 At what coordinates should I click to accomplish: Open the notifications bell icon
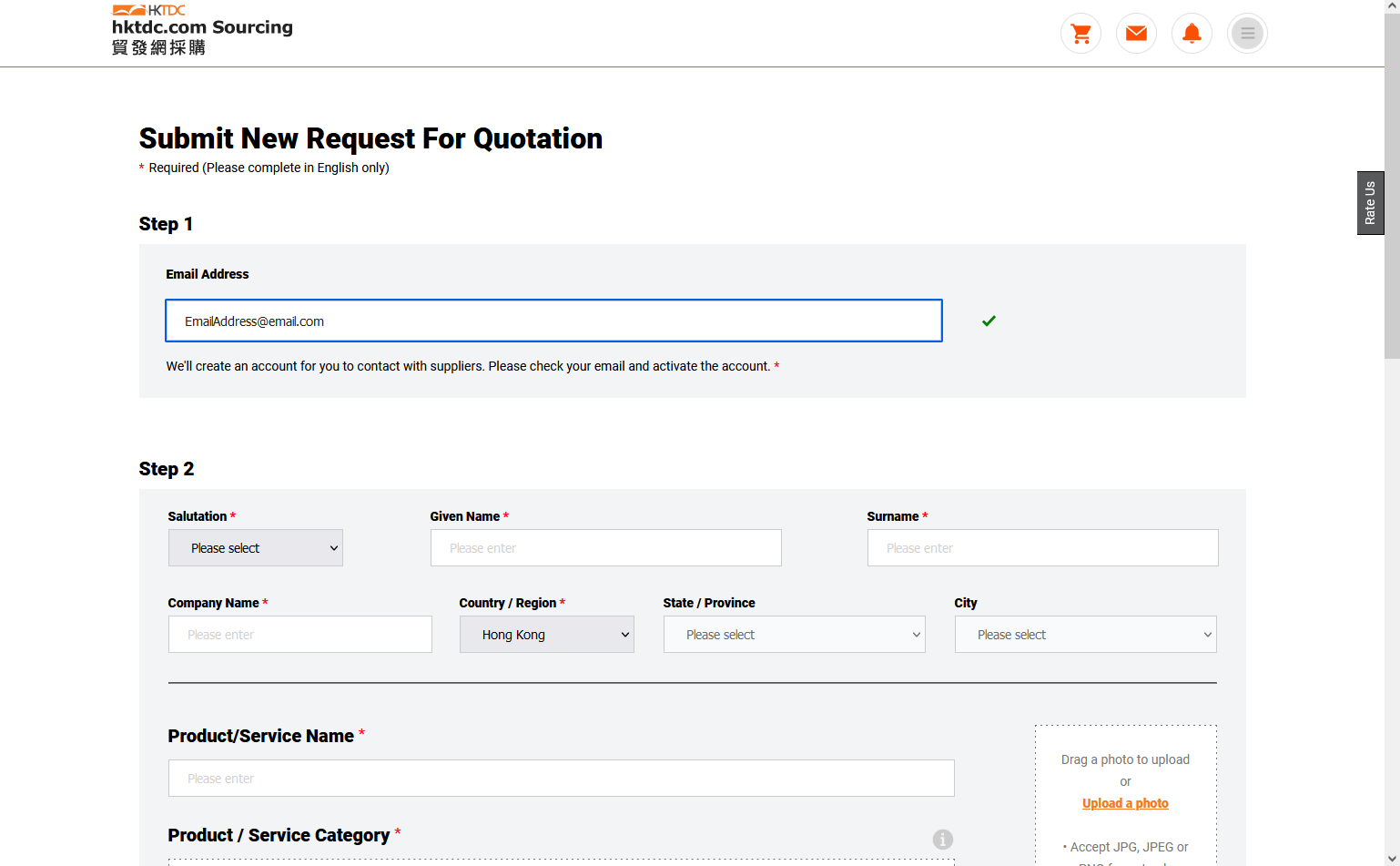pyautogui.click(x=1192, y=34)
